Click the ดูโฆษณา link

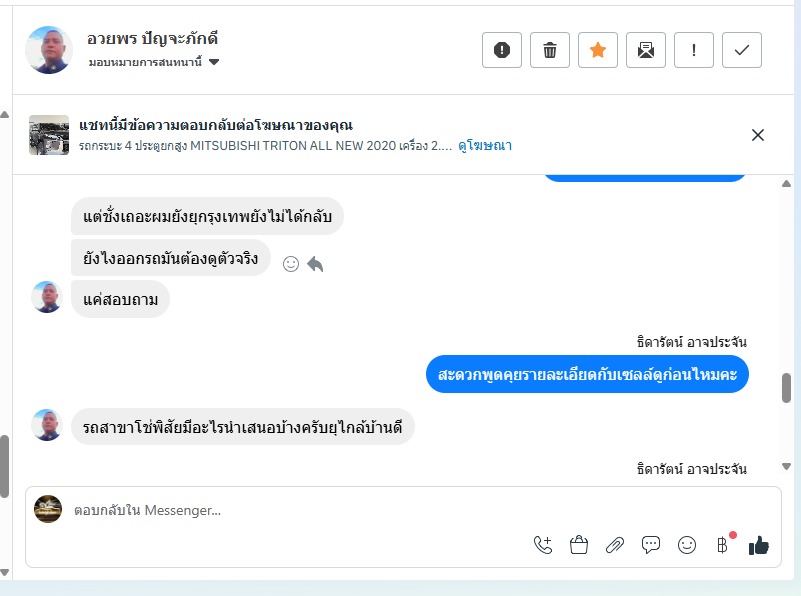485,146
